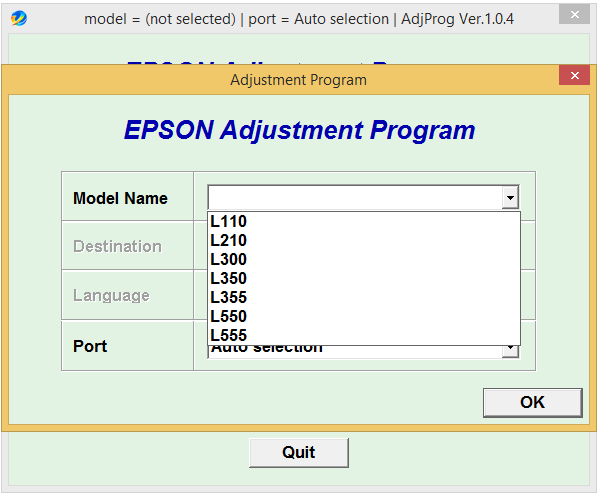
Task: Confirm selection with the OK button
Action: 533,403
